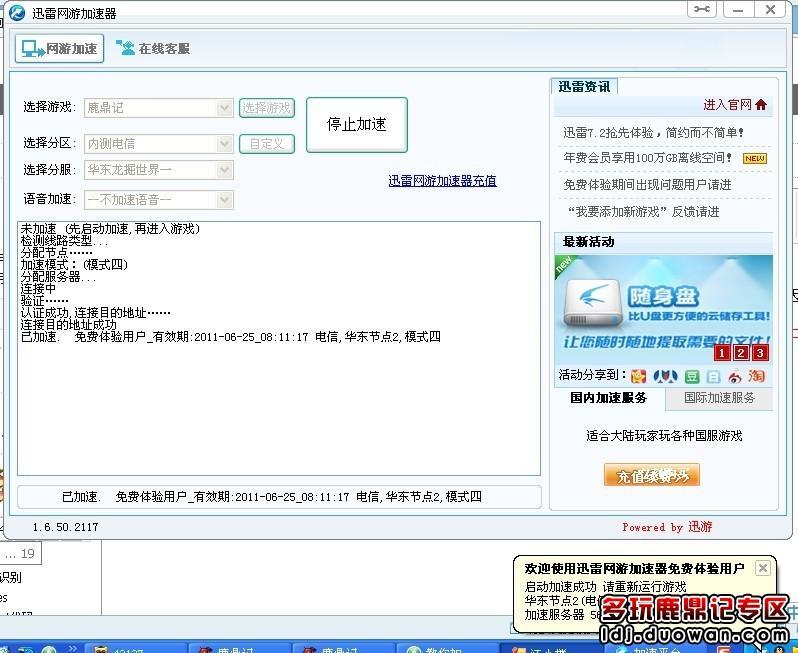This screenshot has width=798, height=653.
Task: Select the 国内加速服务 tab
Action: click(x=609, y=398)
